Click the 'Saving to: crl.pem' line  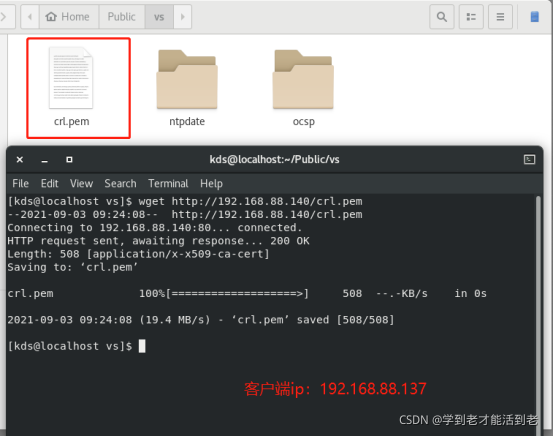[x=72, y=267]
